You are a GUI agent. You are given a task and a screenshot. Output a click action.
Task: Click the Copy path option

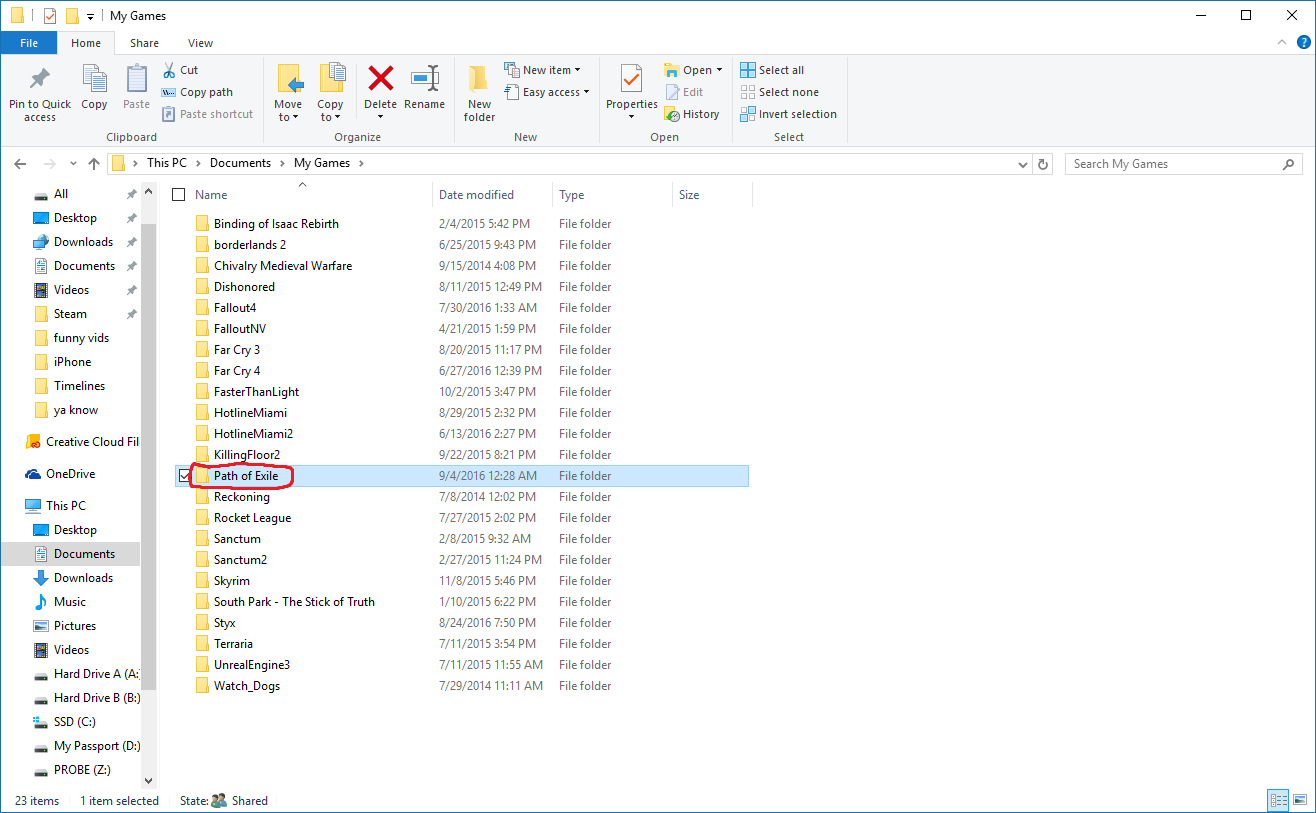[197, 92]
